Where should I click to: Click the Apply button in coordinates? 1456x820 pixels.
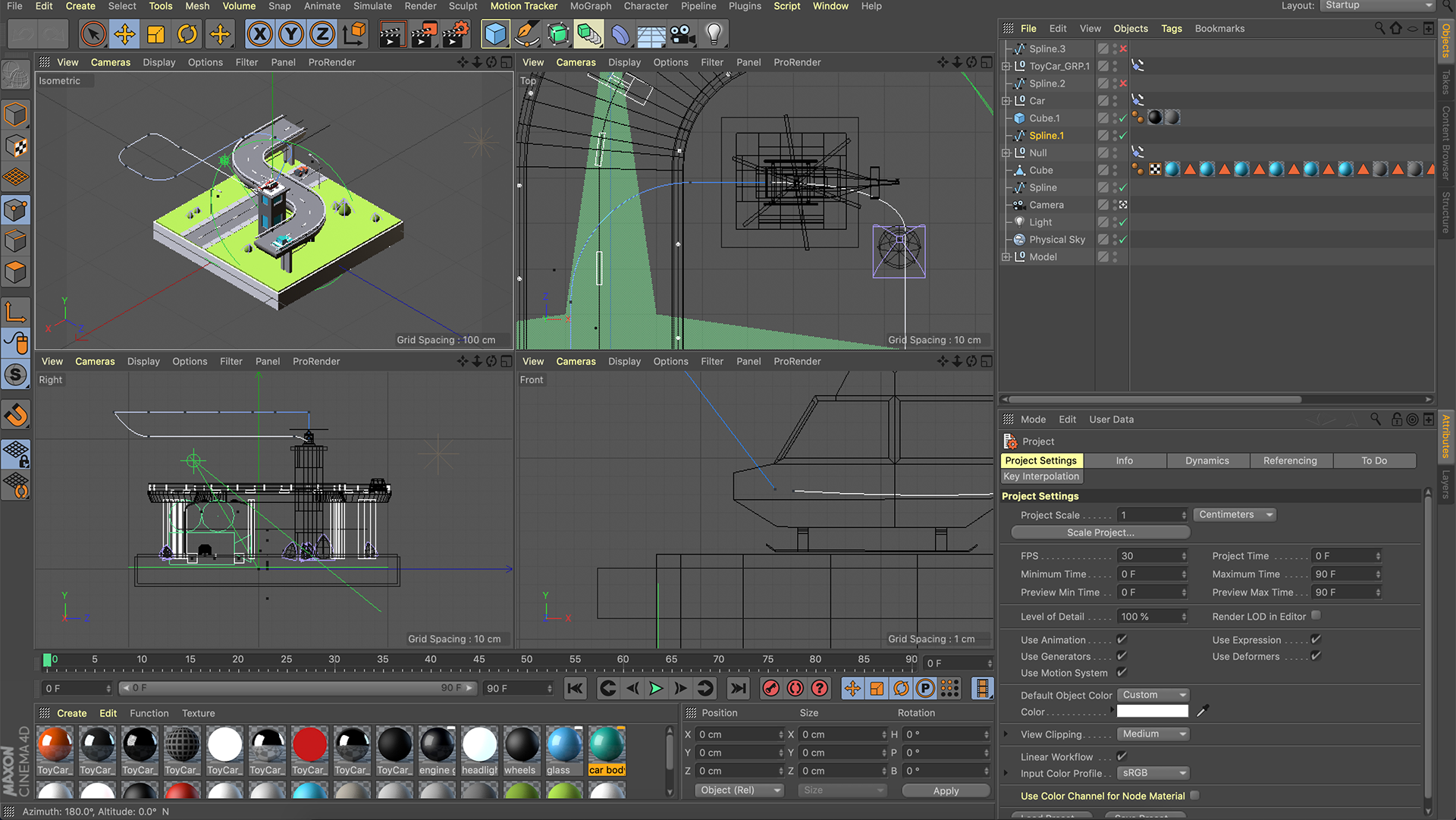[x=946, y=790]
